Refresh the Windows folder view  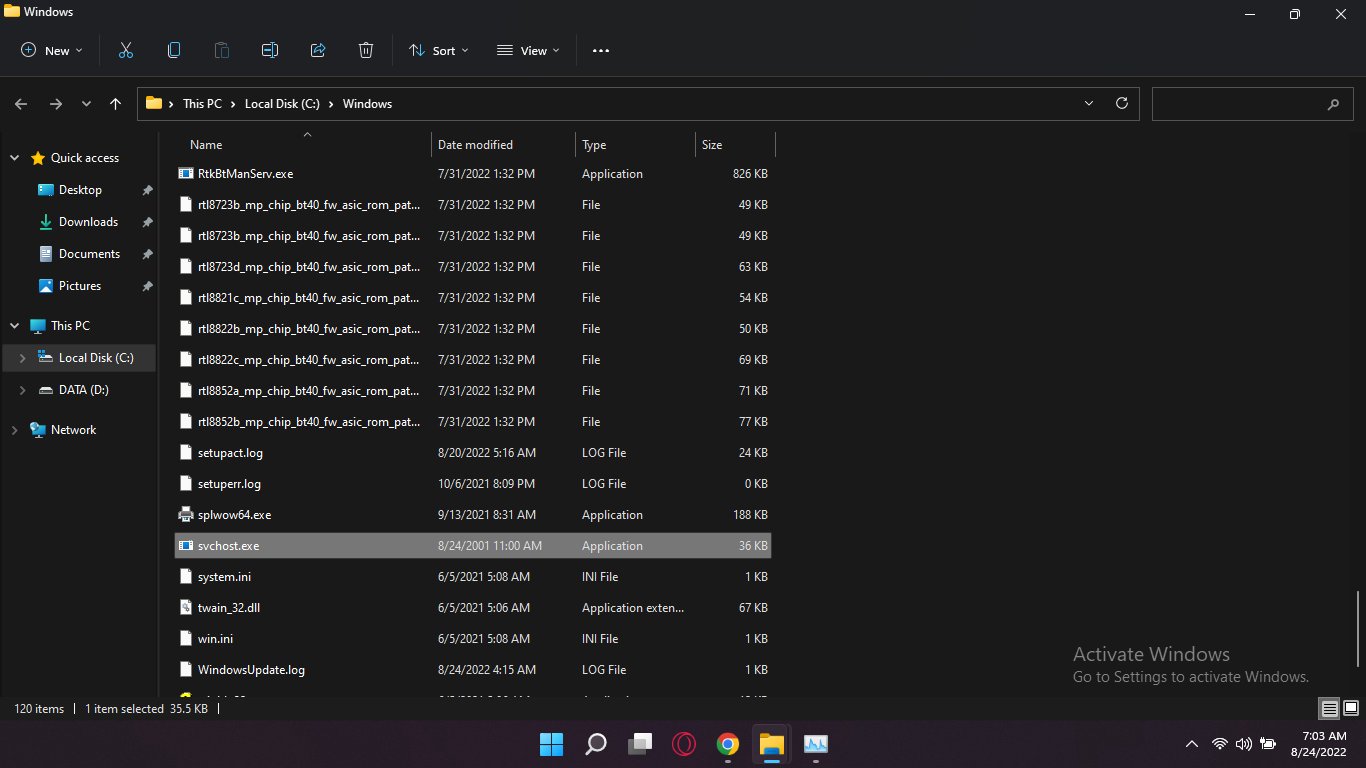(x=1122, y=103)
